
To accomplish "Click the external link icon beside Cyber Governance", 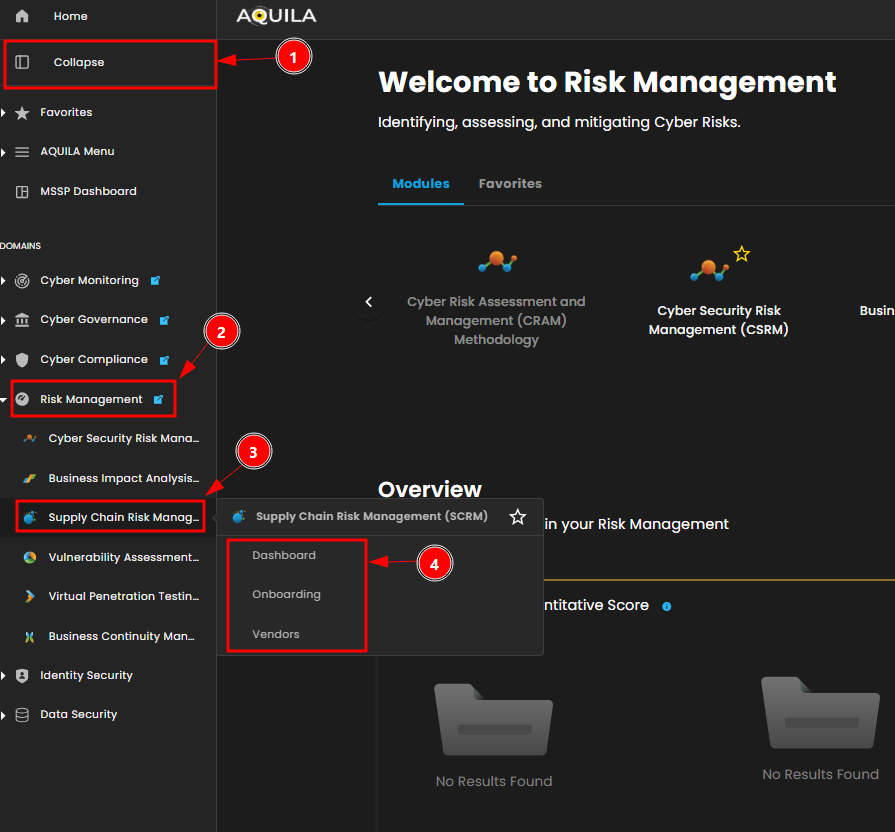I will (164, 320).
